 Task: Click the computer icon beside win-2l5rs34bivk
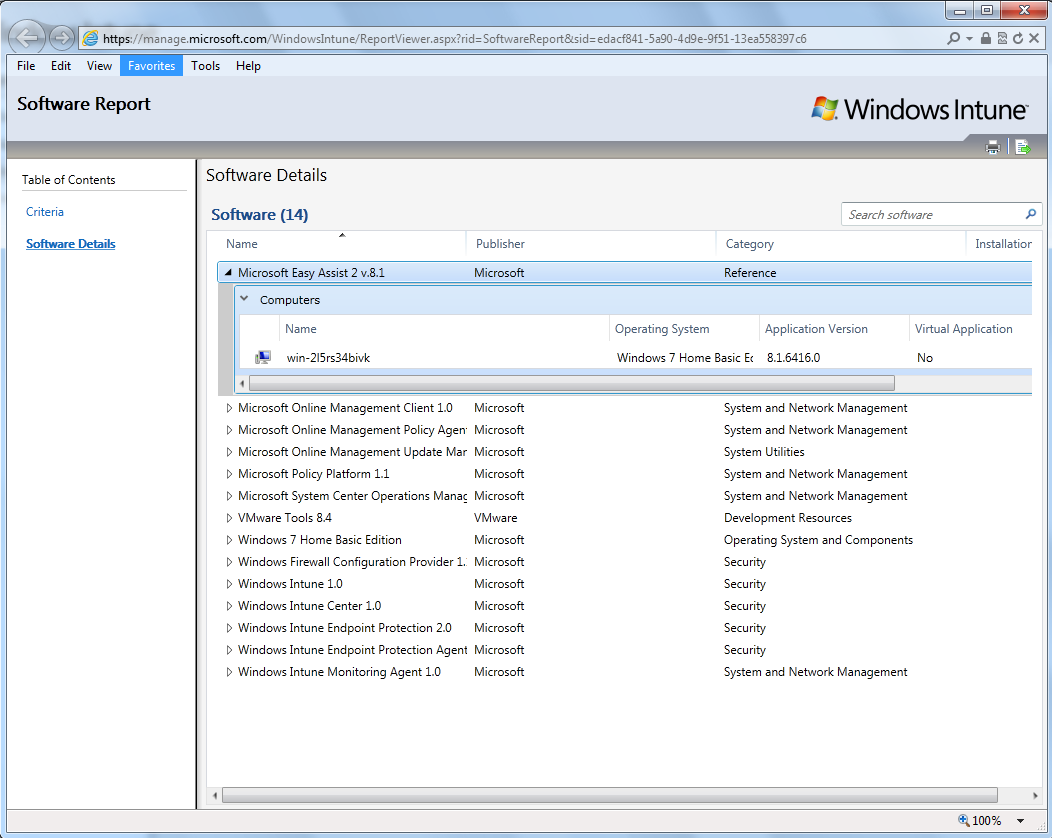(x=263, y=358)
